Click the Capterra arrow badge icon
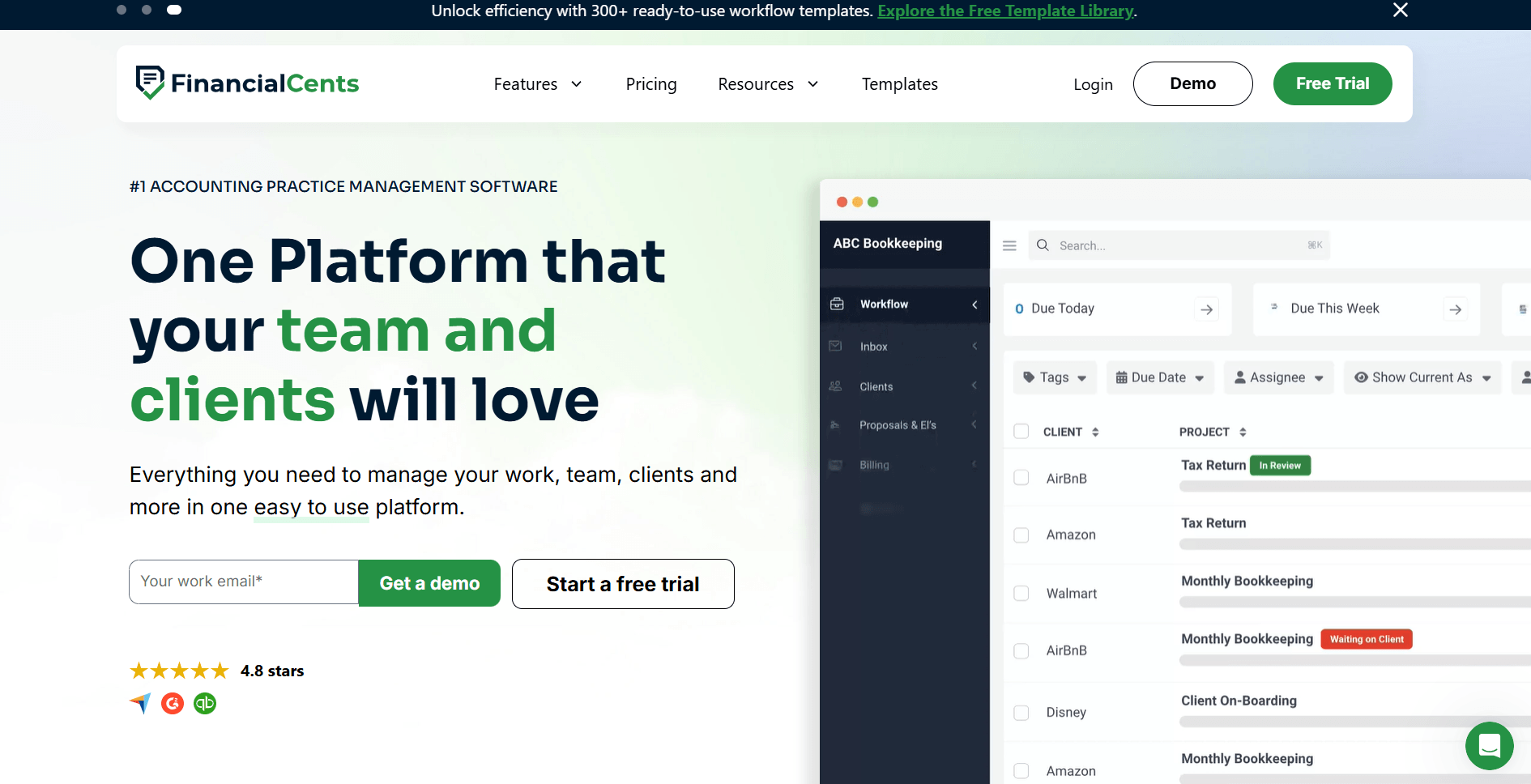The width and height of the screenshot is (1531, 784). [x=141, y=703]
